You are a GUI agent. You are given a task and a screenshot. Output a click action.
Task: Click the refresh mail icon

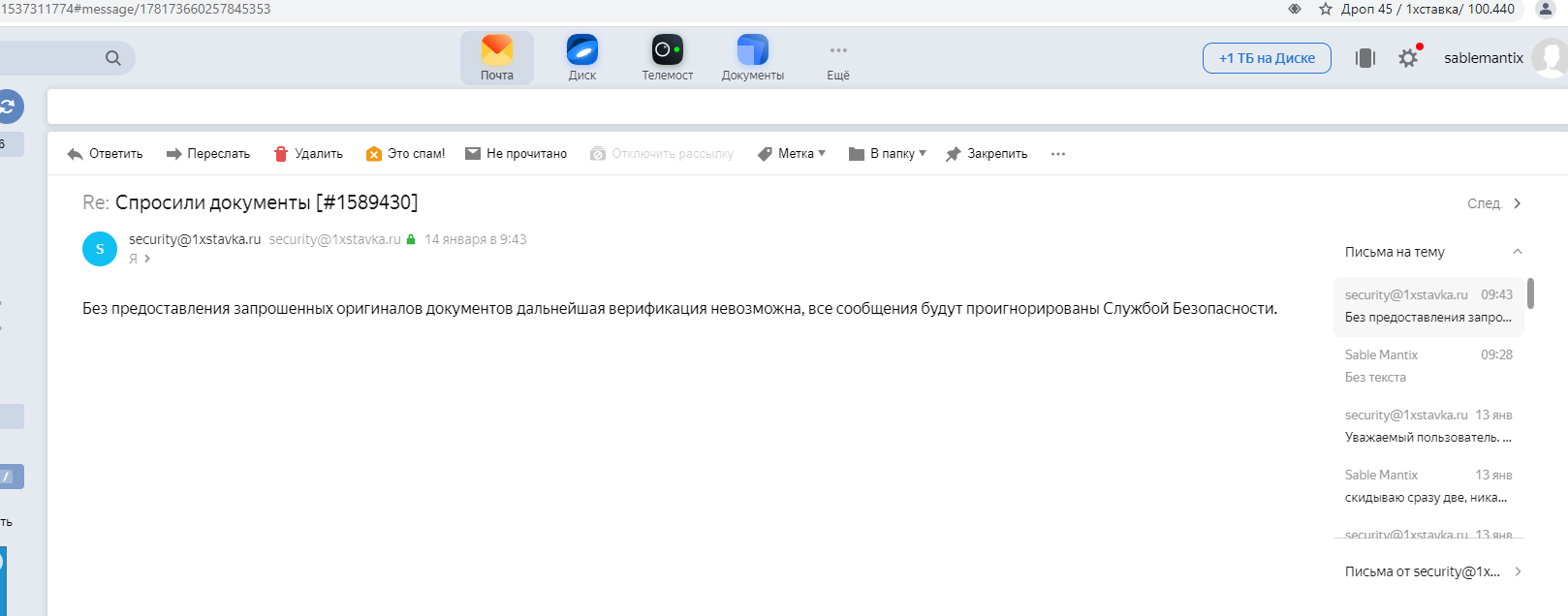[x=8, y=107]
